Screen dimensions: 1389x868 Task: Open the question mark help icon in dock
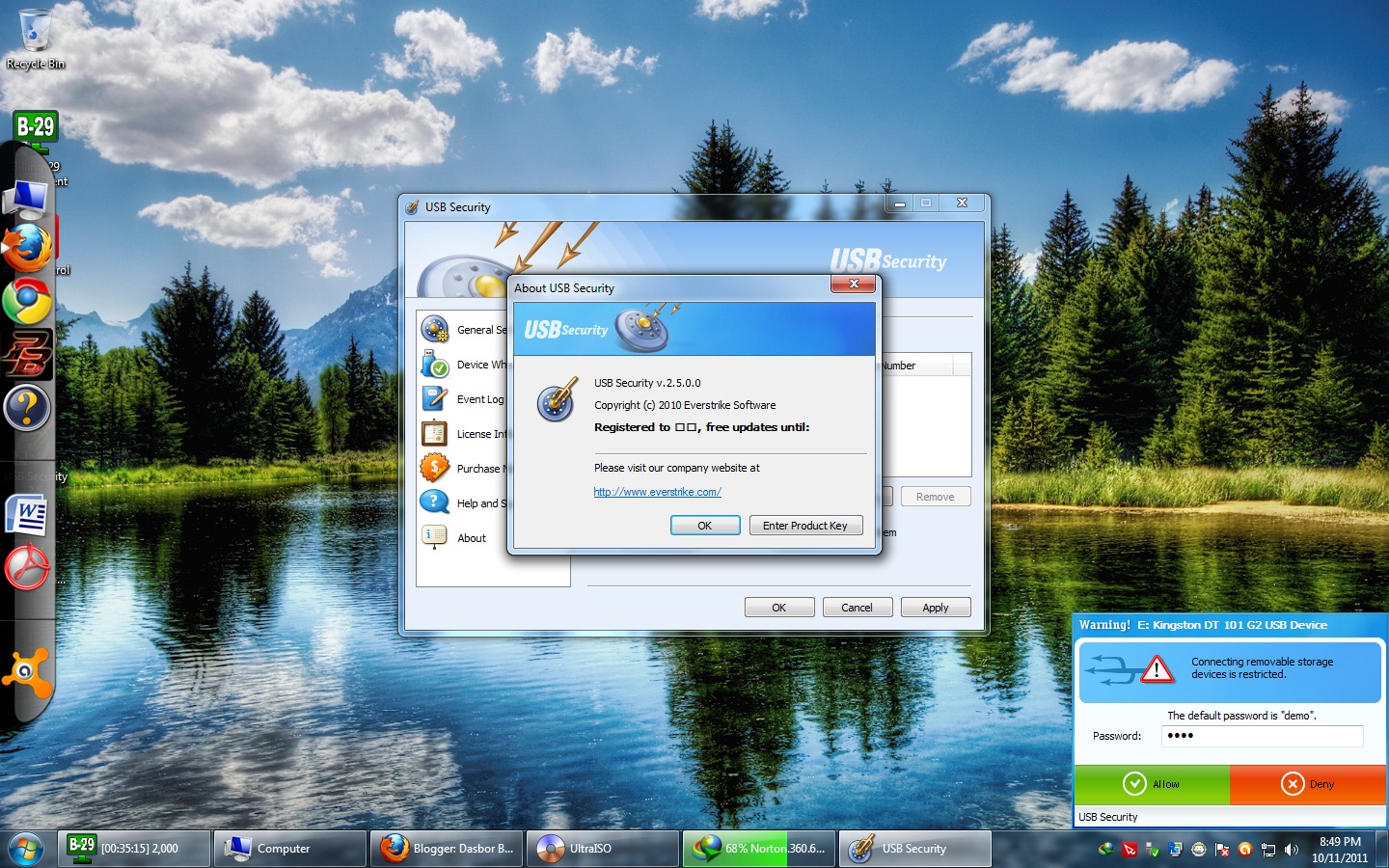click(x=27, y=407)
